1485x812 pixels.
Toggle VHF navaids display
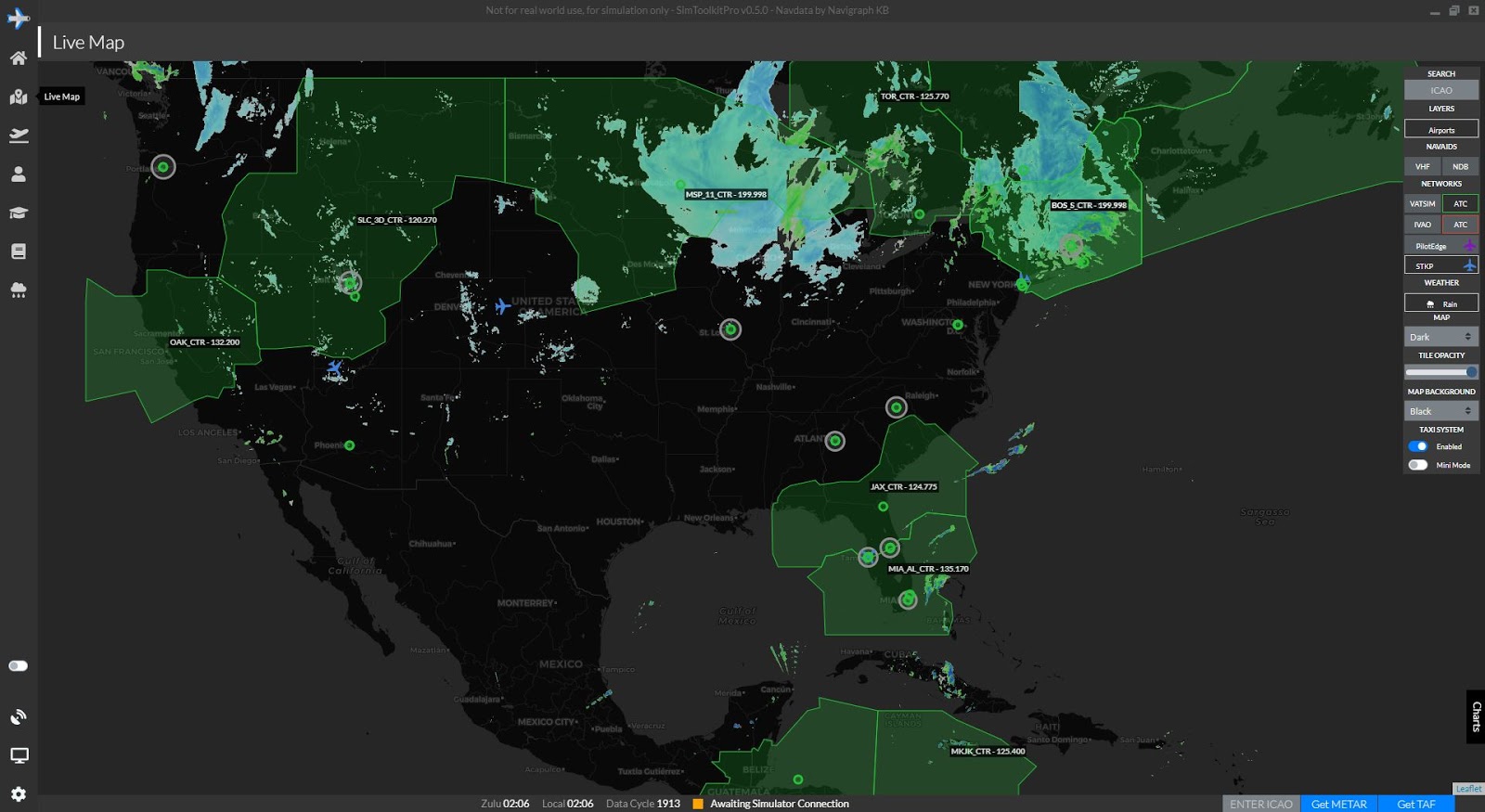(1422, 166)
